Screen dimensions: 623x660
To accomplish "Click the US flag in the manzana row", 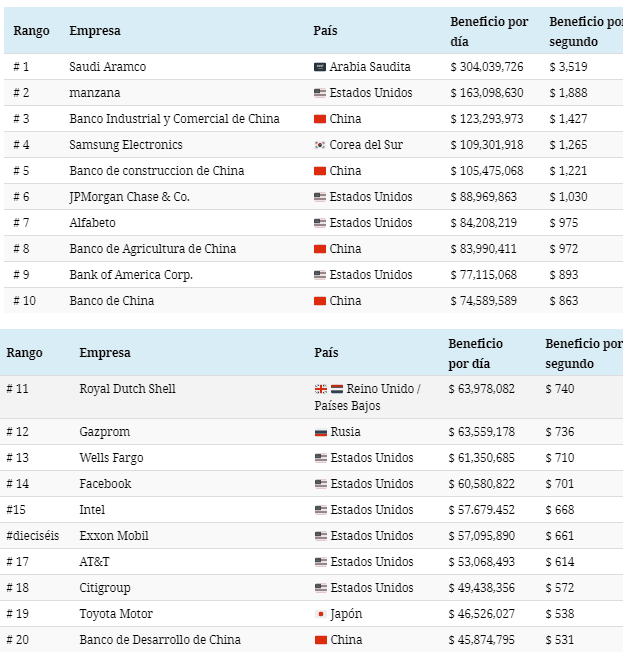I will pos(320,93).
